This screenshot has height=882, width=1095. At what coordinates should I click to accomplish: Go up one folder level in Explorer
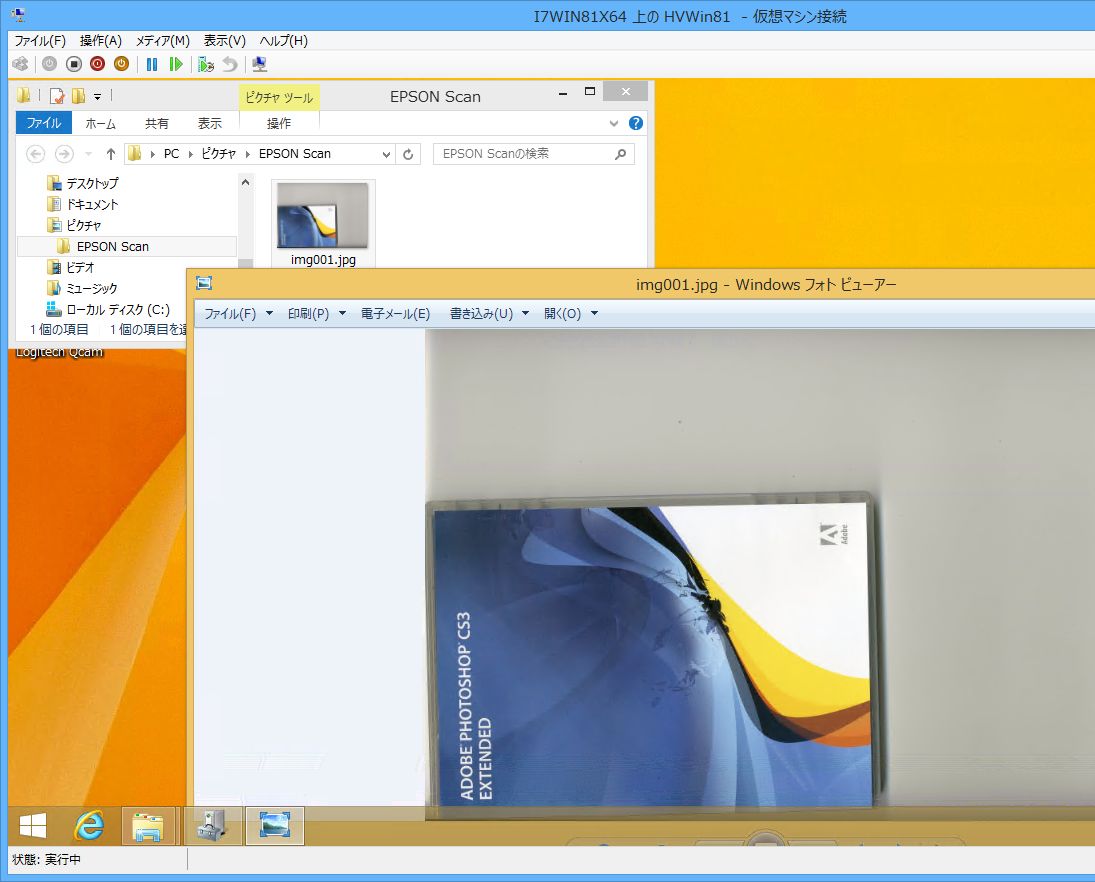click(x=110, y=154)
